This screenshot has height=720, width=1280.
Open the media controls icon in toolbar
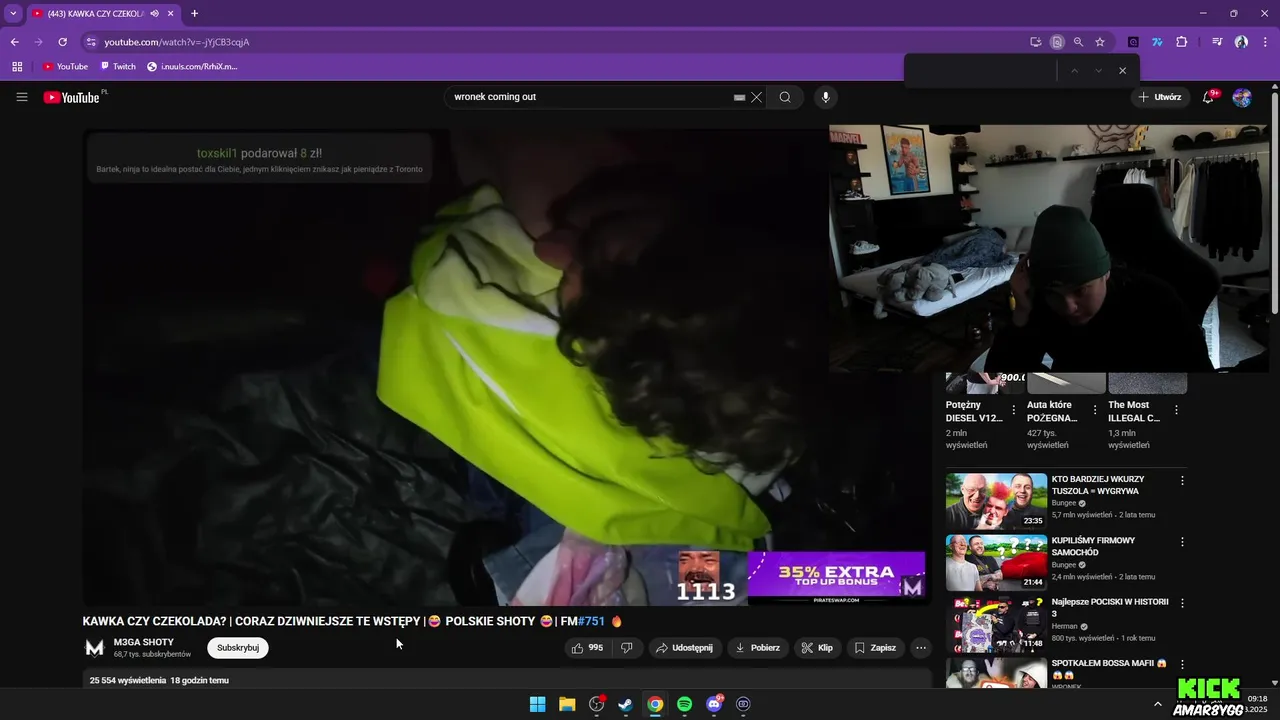1217,42
